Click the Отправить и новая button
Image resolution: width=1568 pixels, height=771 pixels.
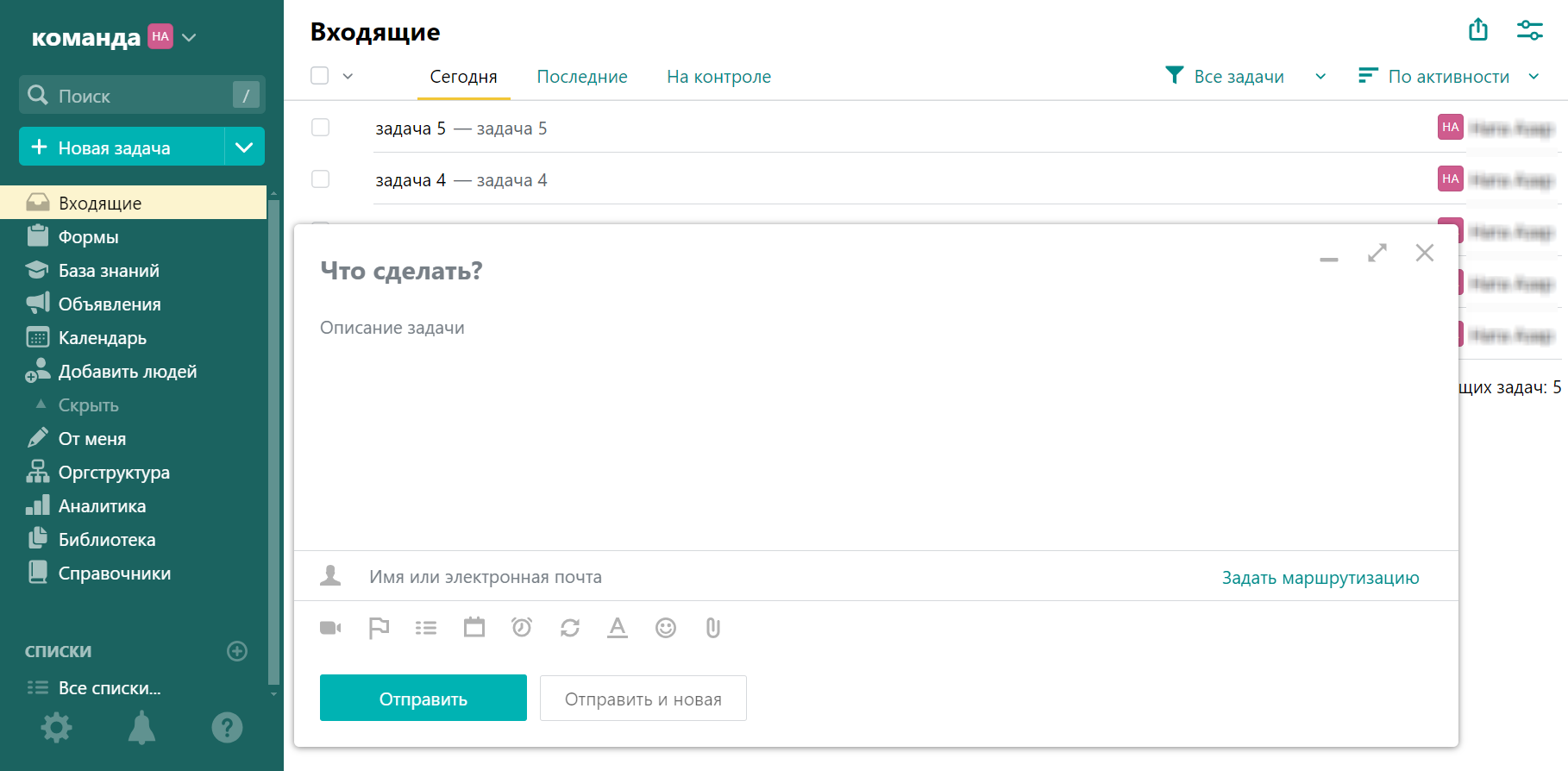(643, 698)
